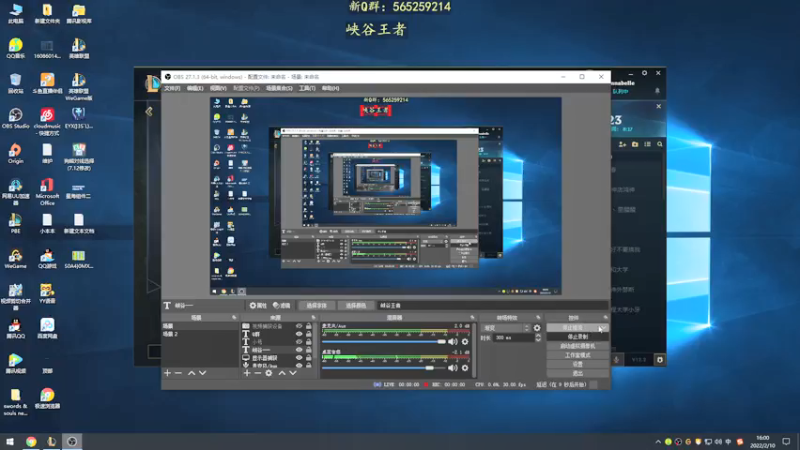Open the 渐变 transition type dropdown
The height and width of the screenshot is (450, 800).
pos(506,328)
